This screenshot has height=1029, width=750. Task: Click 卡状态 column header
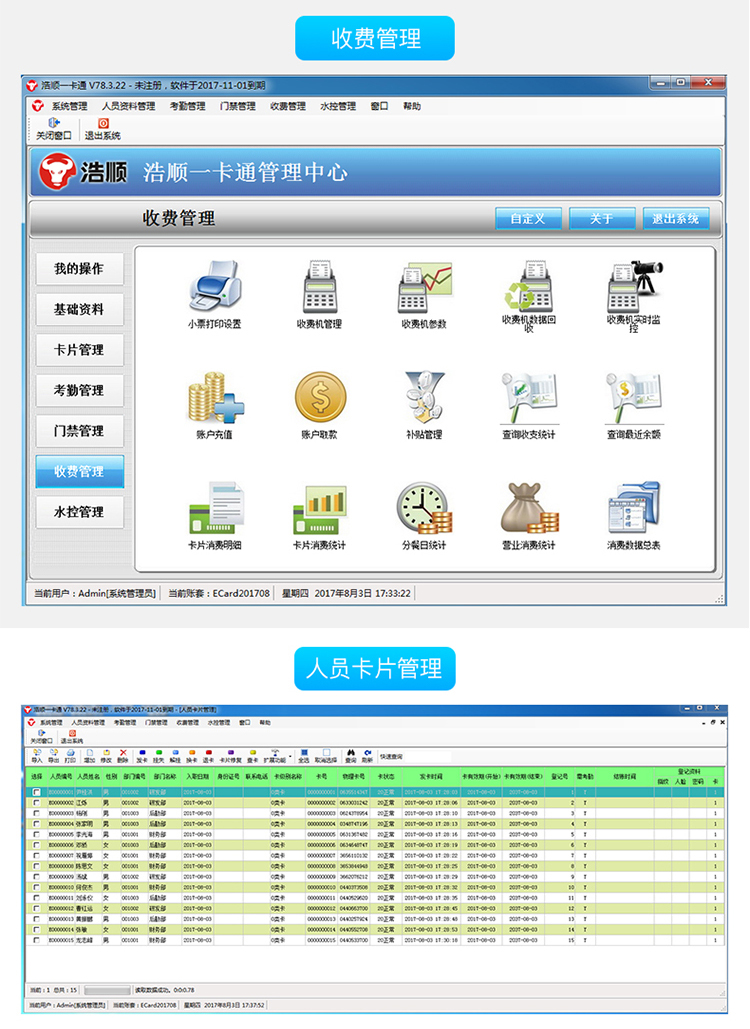pyautogui.click(x=386, y=776)
